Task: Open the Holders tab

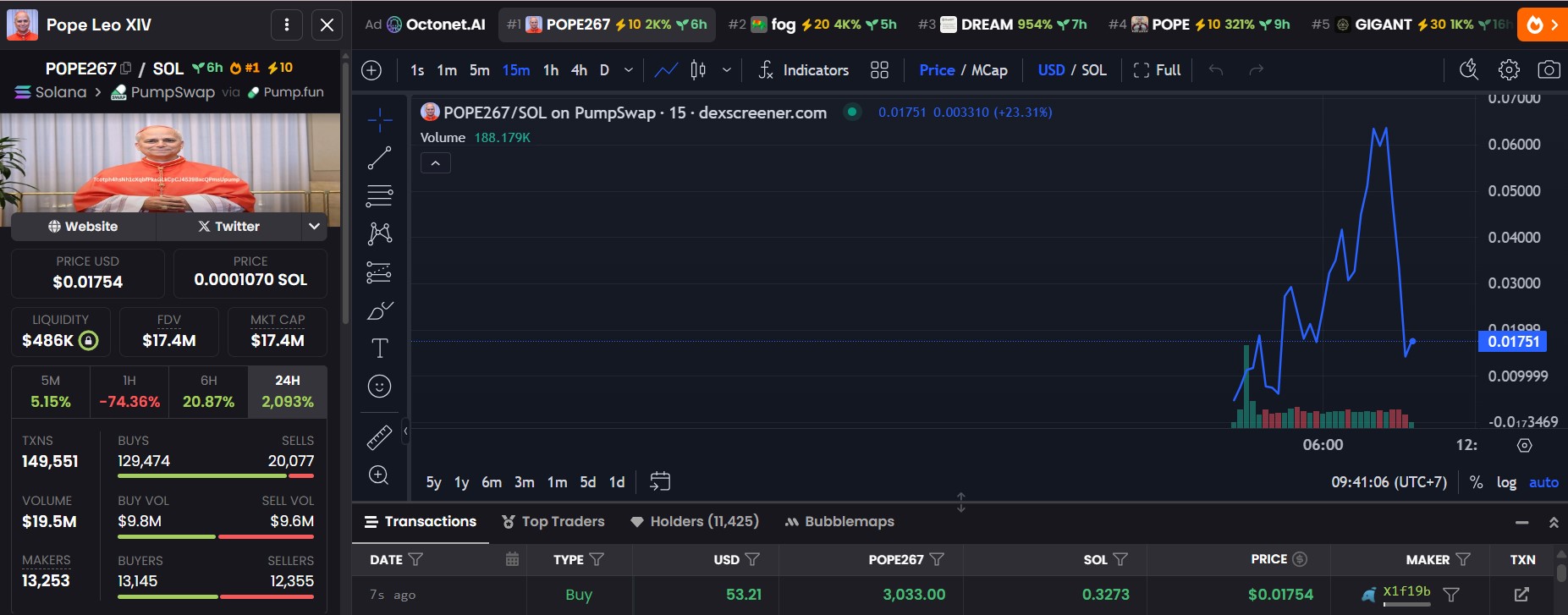Action: point(695,521)
